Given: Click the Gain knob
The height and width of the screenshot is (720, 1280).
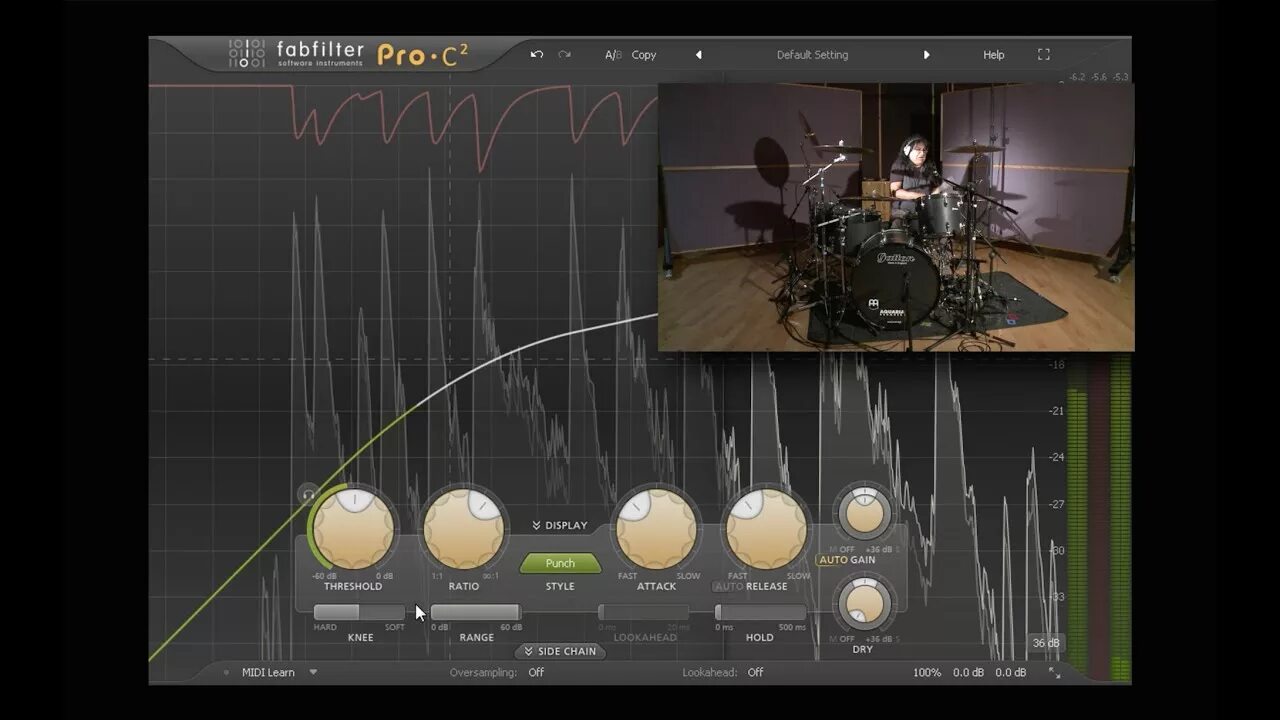Looking at the screenshot, I should pos(864,513).
